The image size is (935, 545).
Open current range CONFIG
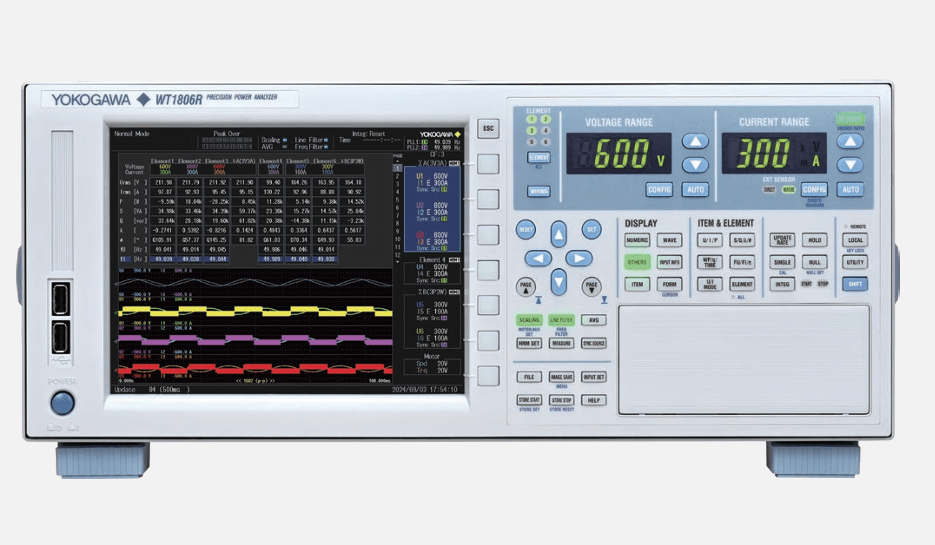click(x=814, y=190)
